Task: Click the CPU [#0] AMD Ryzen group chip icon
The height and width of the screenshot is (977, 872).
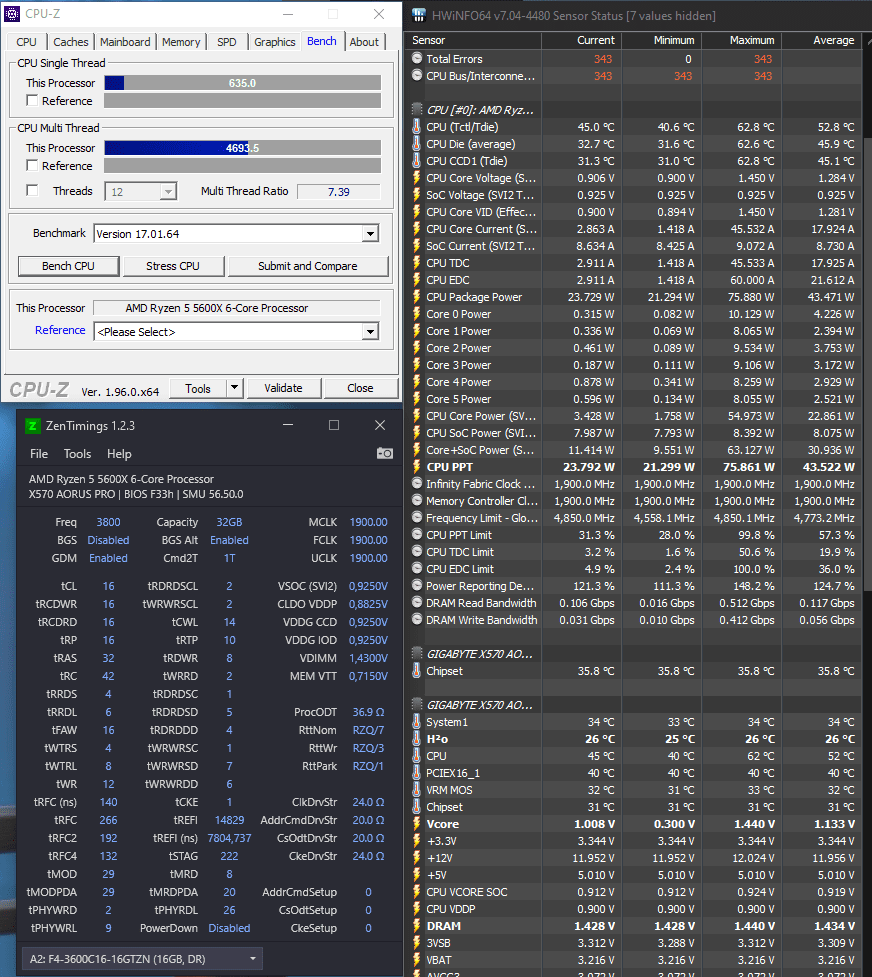Action: click(417, 110)
